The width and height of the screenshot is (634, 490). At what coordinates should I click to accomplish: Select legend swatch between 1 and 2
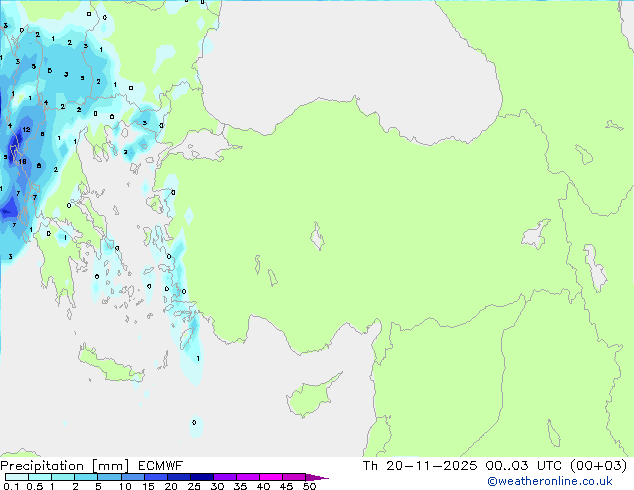(x=63, y=477)
